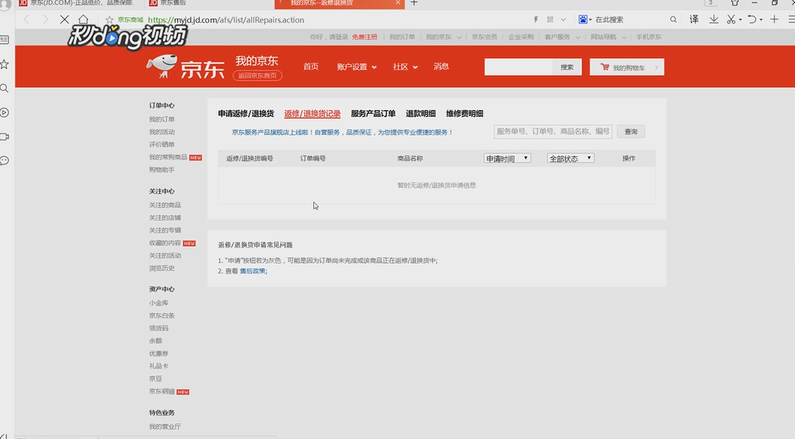795x439 pixels.
Task: Stop page loading with the X button
Action: (x=64, y=20)
